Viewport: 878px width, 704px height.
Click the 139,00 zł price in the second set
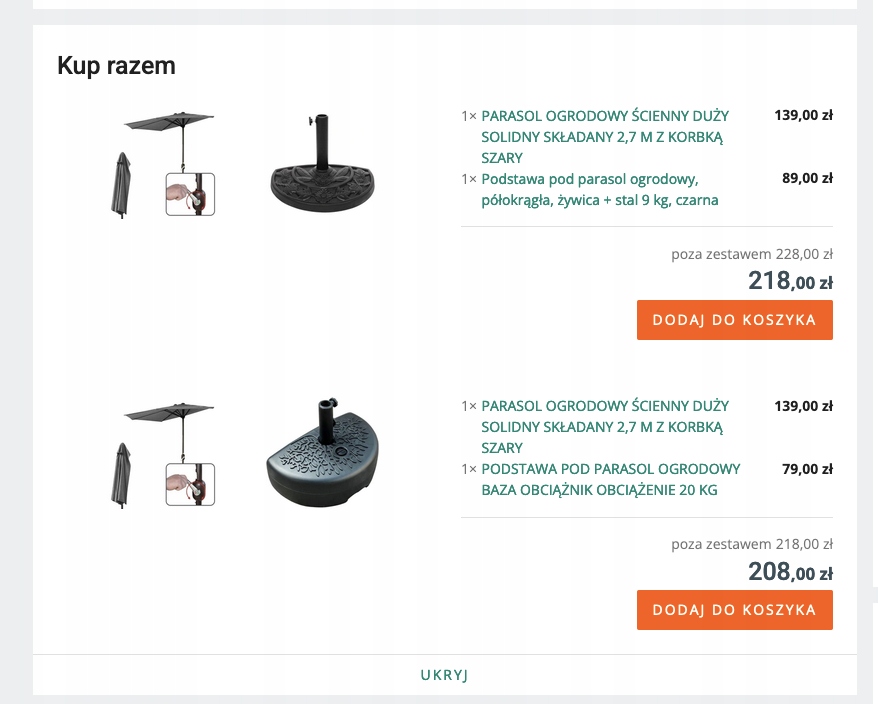click(804, 406)
